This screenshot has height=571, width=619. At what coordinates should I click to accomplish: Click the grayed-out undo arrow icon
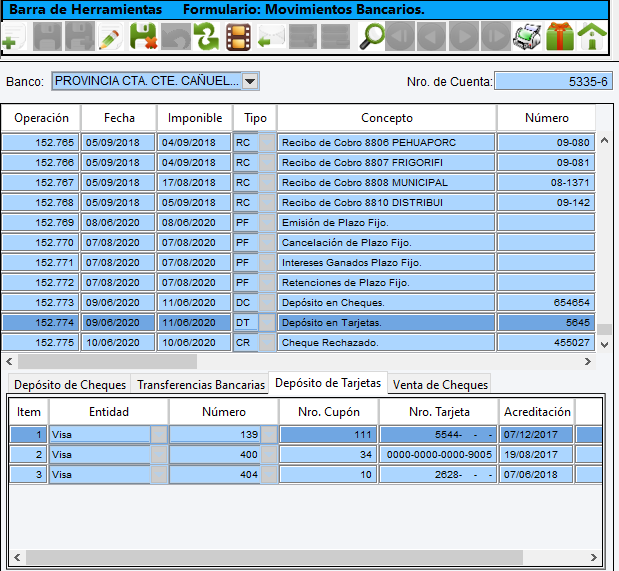tap(176, 37)
